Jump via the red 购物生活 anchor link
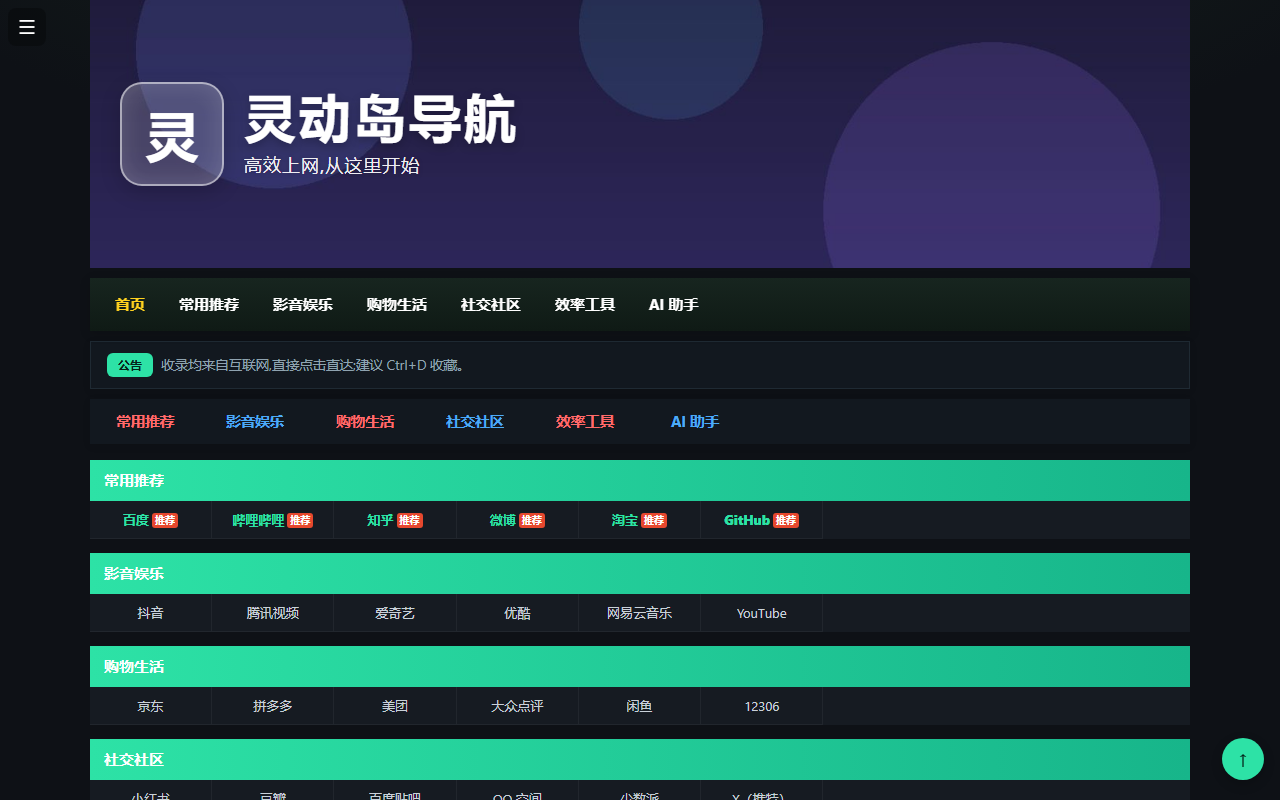This screenshot has width=1280, height=800. 365,422
